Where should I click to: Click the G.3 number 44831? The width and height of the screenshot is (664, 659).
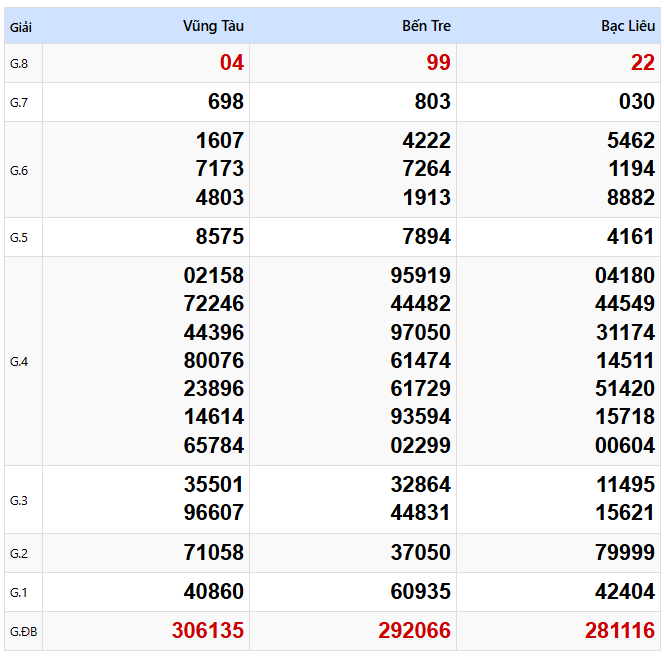coord(421,513)
